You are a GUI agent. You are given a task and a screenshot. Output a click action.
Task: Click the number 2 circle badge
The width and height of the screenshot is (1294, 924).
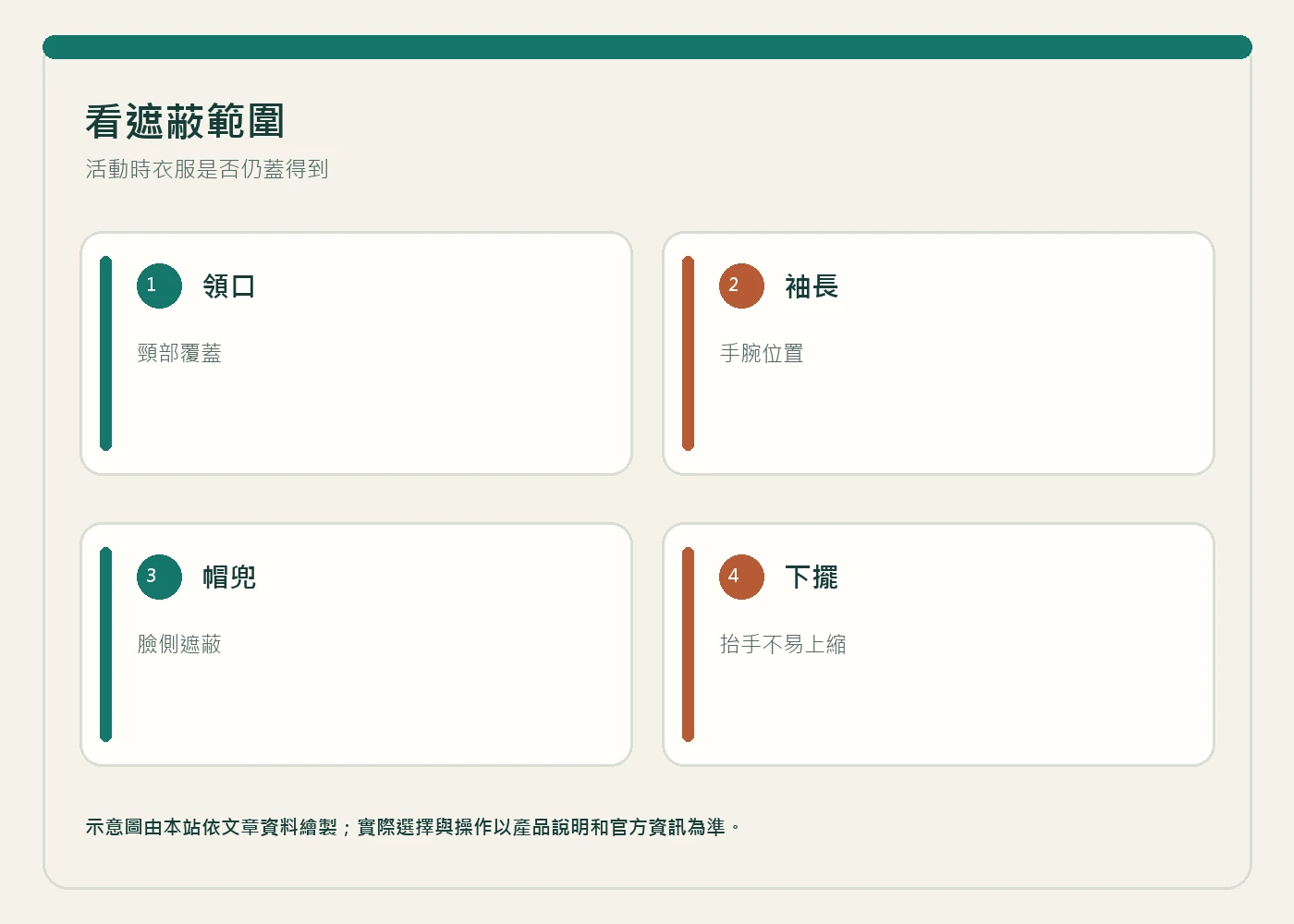pyautogui.click(x=741, y=286)
